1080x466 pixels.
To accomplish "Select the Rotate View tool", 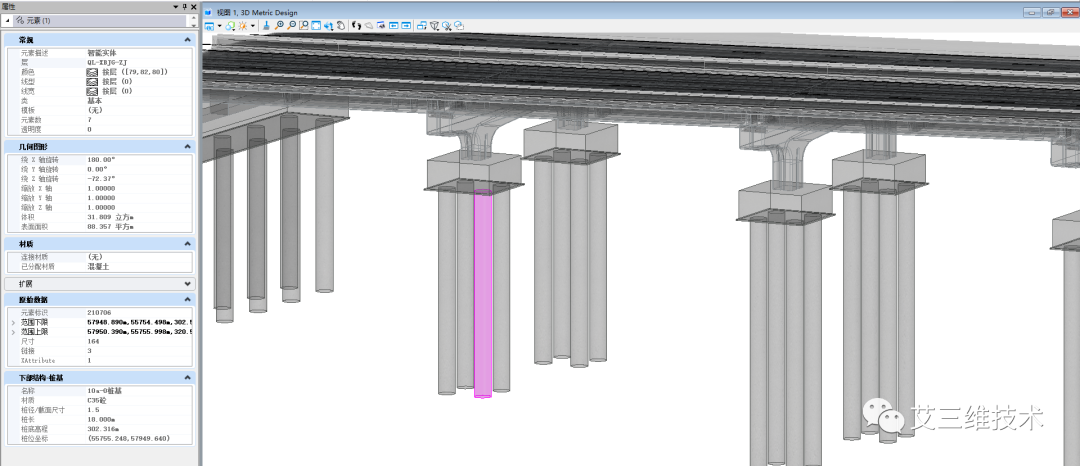I will point(329,25).
